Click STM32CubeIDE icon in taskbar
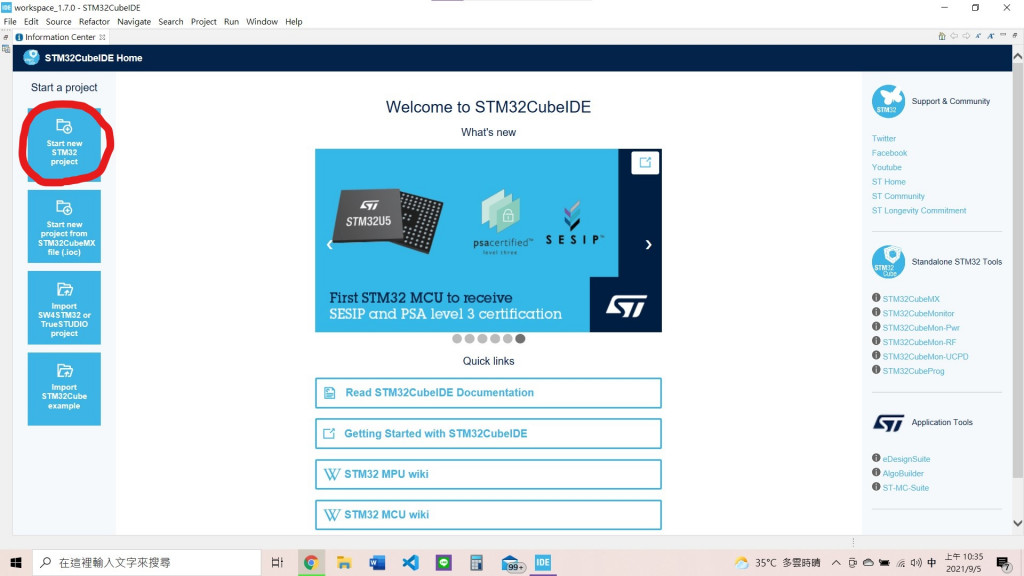Viewport: 1024px width, 576px height. click(543, 562)
